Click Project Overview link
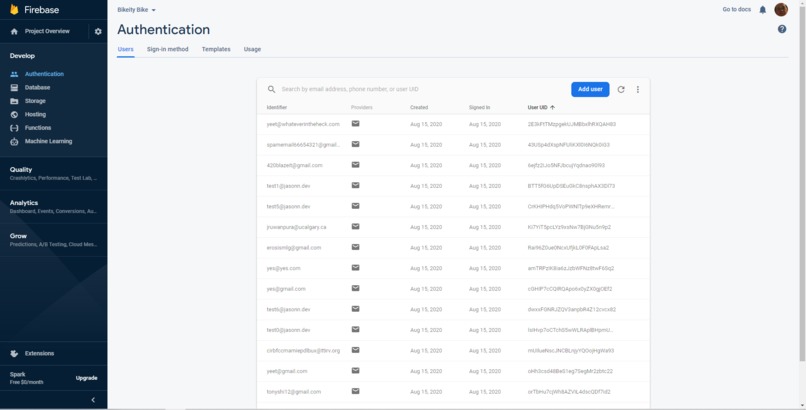This screenshot has width=806, height=410. pyautogui.click(x=47, y=31)
